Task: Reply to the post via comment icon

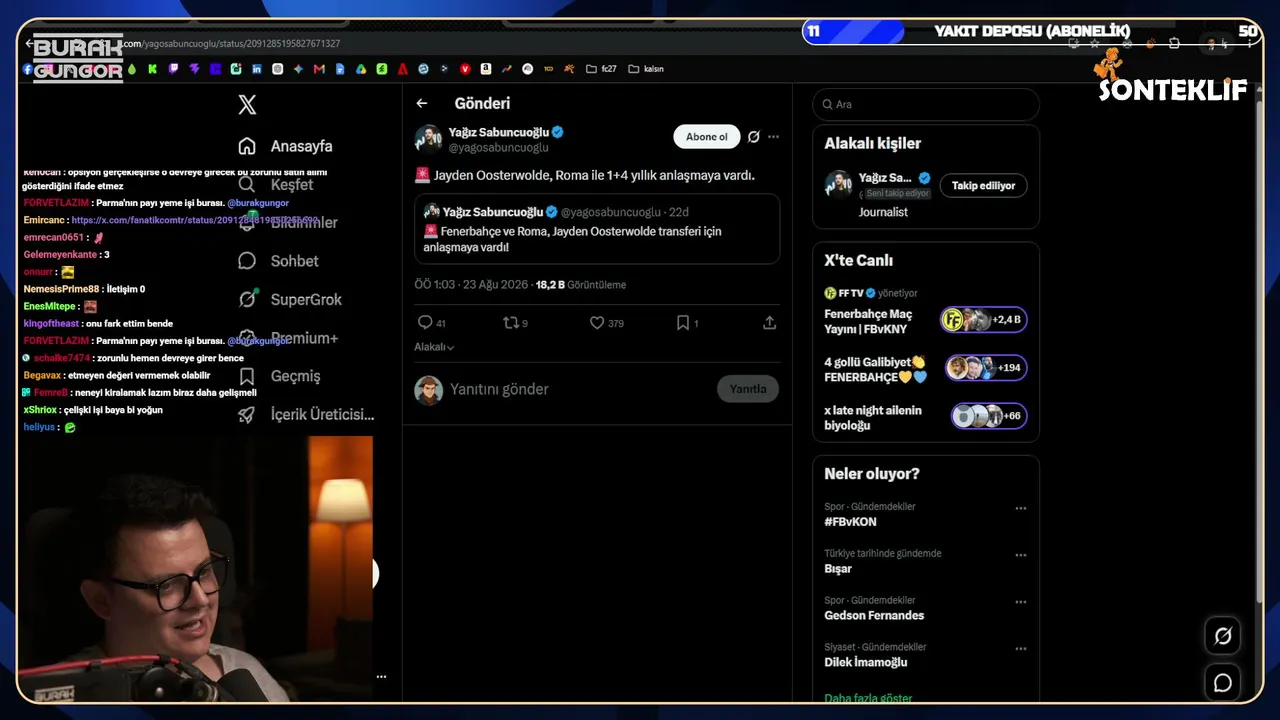Action: pyautogui.click(x=425, y=323)
